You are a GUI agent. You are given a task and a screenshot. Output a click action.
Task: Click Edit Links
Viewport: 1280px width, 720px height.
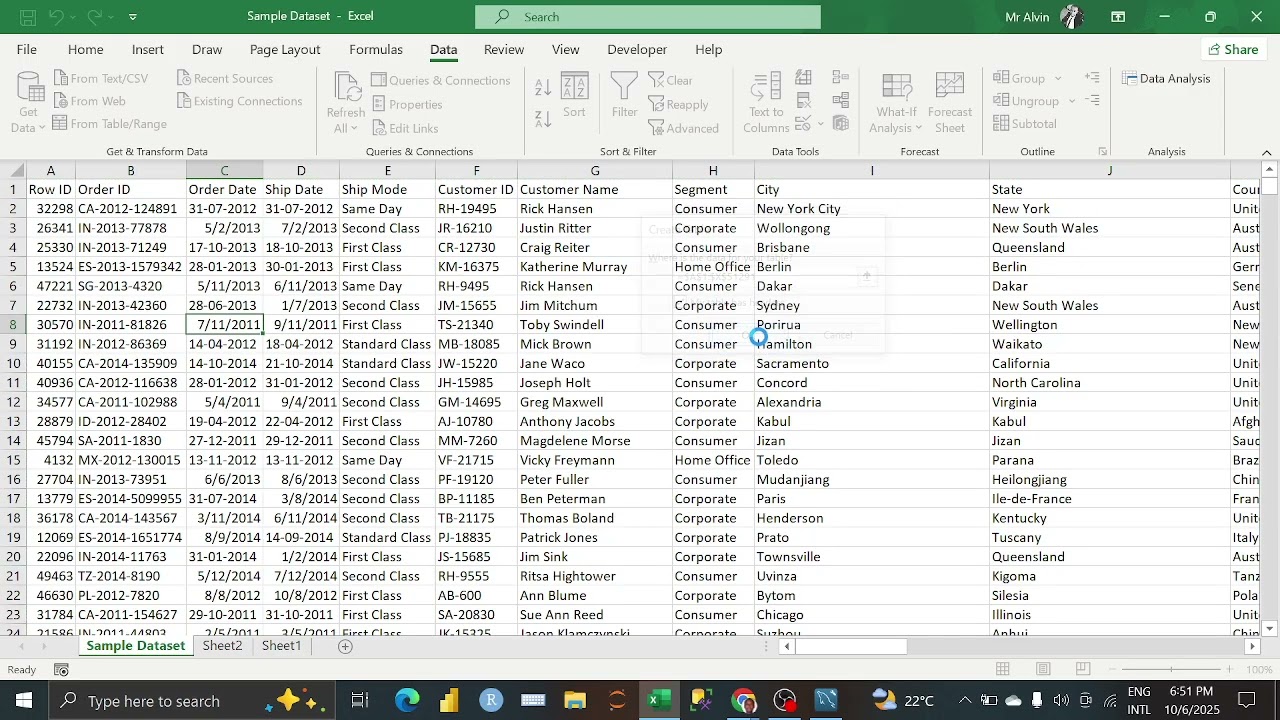[404, 128]
